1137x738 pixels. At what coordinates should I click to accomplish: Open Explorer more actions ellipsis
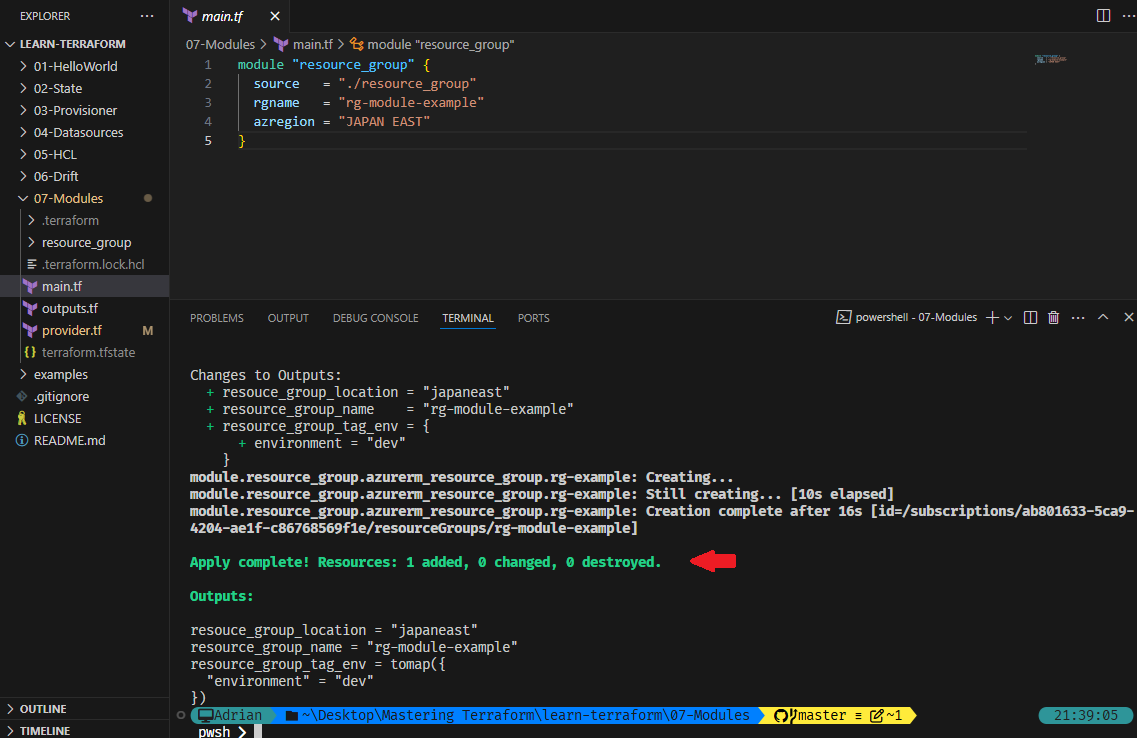pyautogui.click(x=147, y=16)
